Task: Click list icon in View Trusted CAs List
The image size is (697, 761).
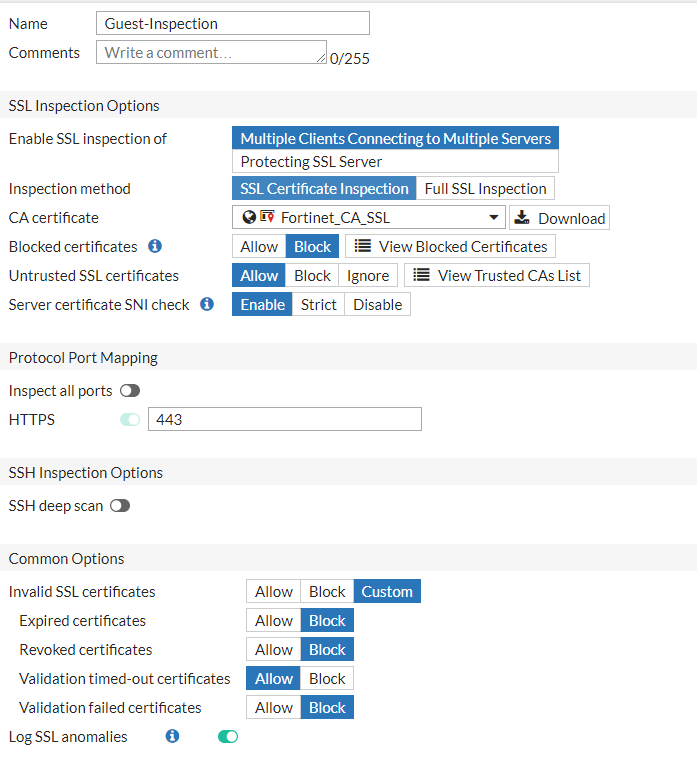Action: click(x=422, y=275)
